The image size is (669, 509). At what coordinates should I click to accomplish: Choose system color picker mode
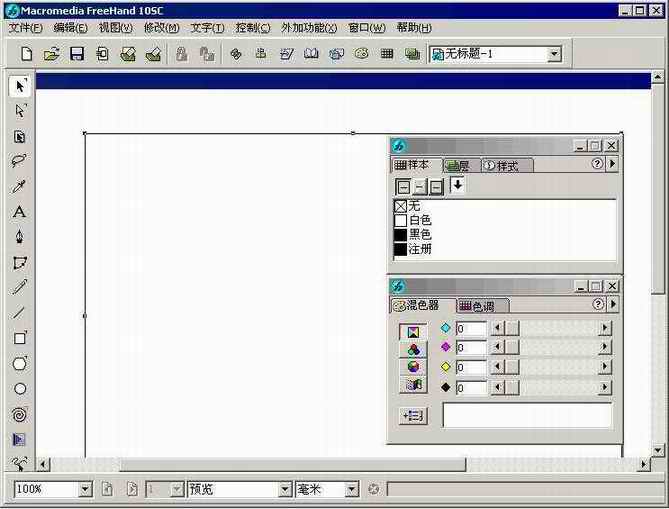(413, 384)
